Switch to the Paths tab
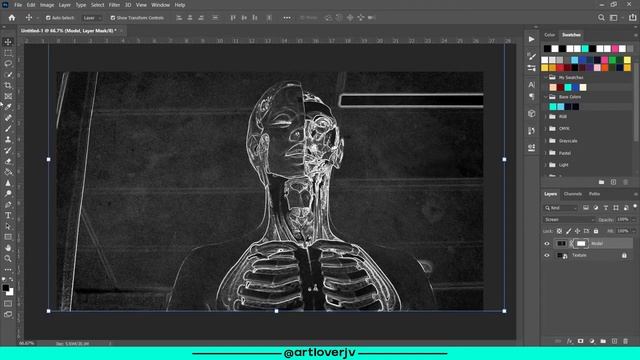Viewport: 640px width, 360px height. [594, 194]
